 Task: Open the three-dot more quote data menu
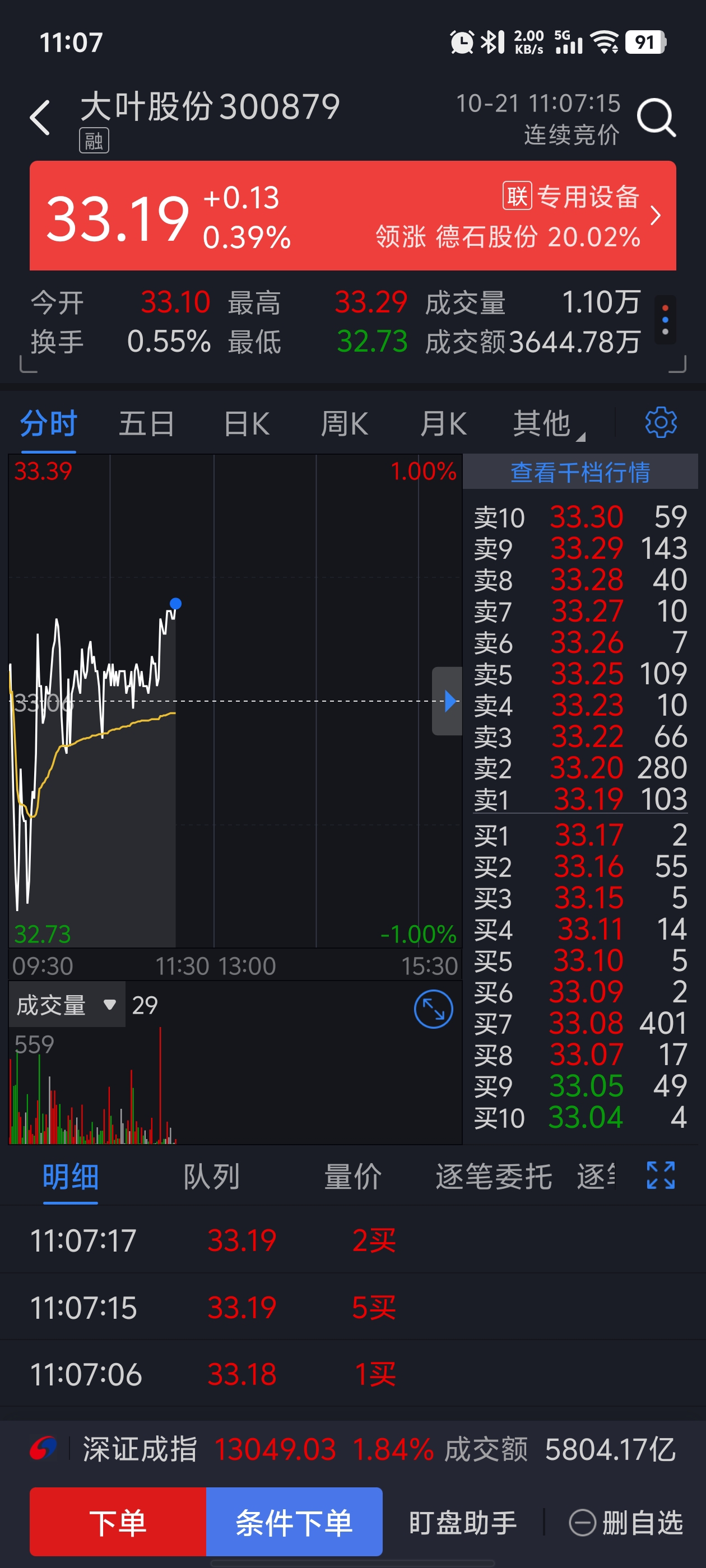tap(665, 320)
